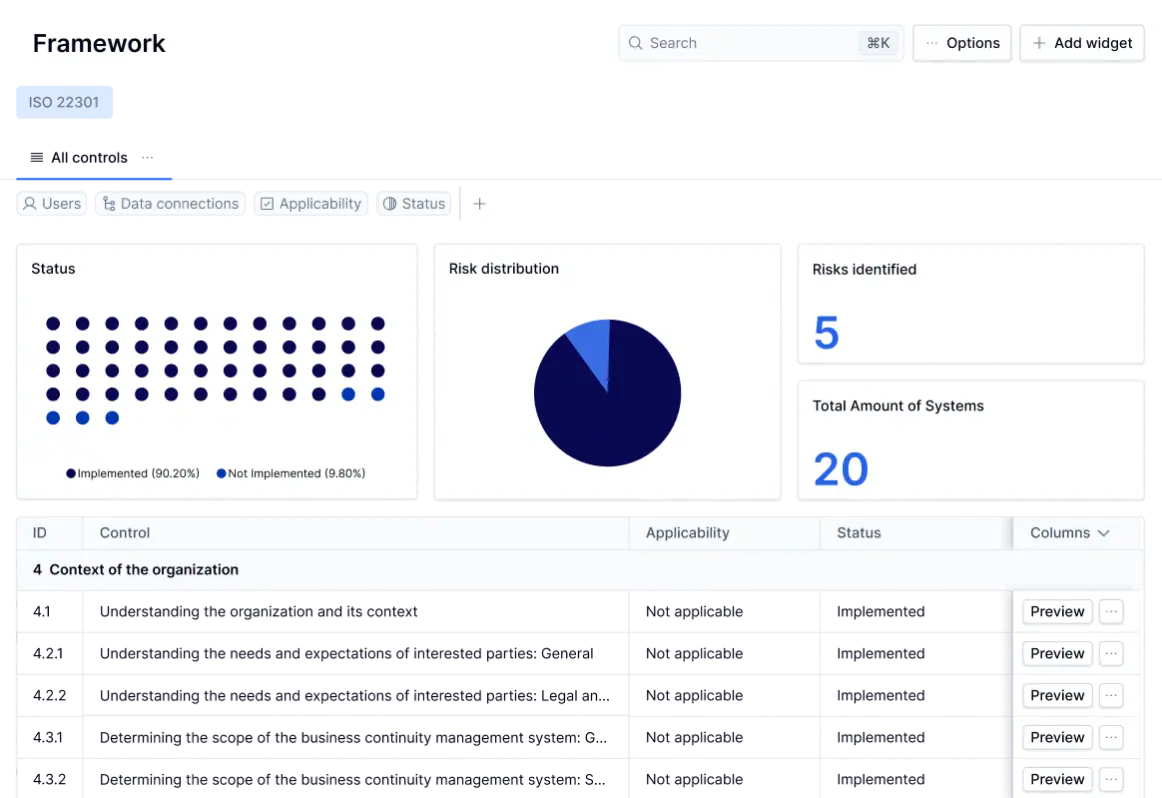This screenshot has height=798, width=1162.
Task: Open the actions ellipsis beside the second Preview button
Action: (x=1111, y=653)
